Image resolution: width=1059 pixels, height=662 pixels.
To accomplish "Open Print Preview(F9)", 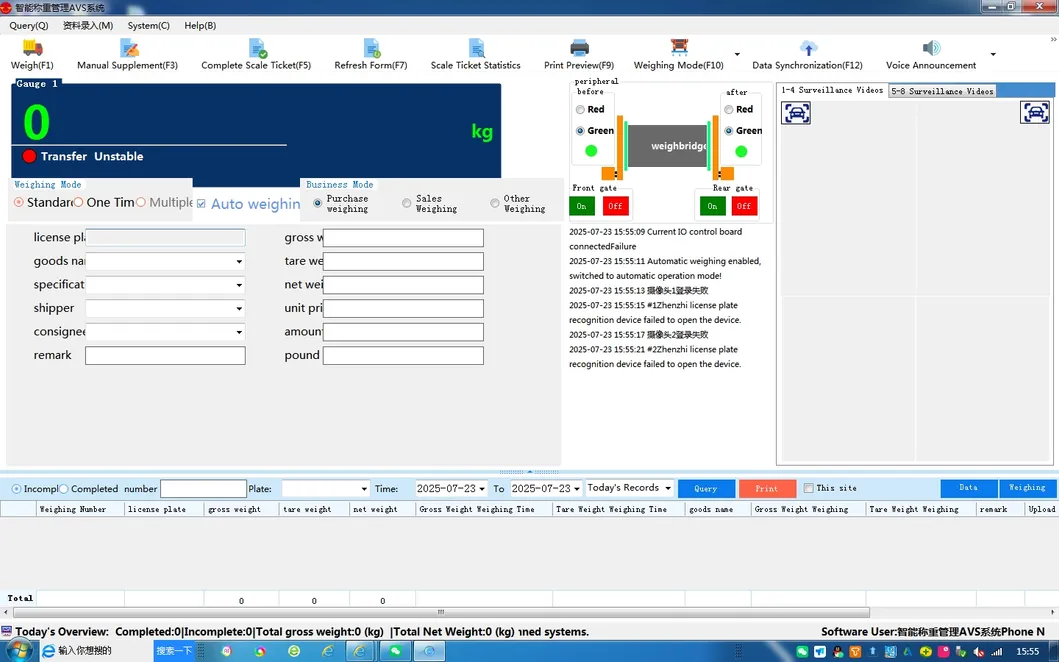I will pos(578,55).
